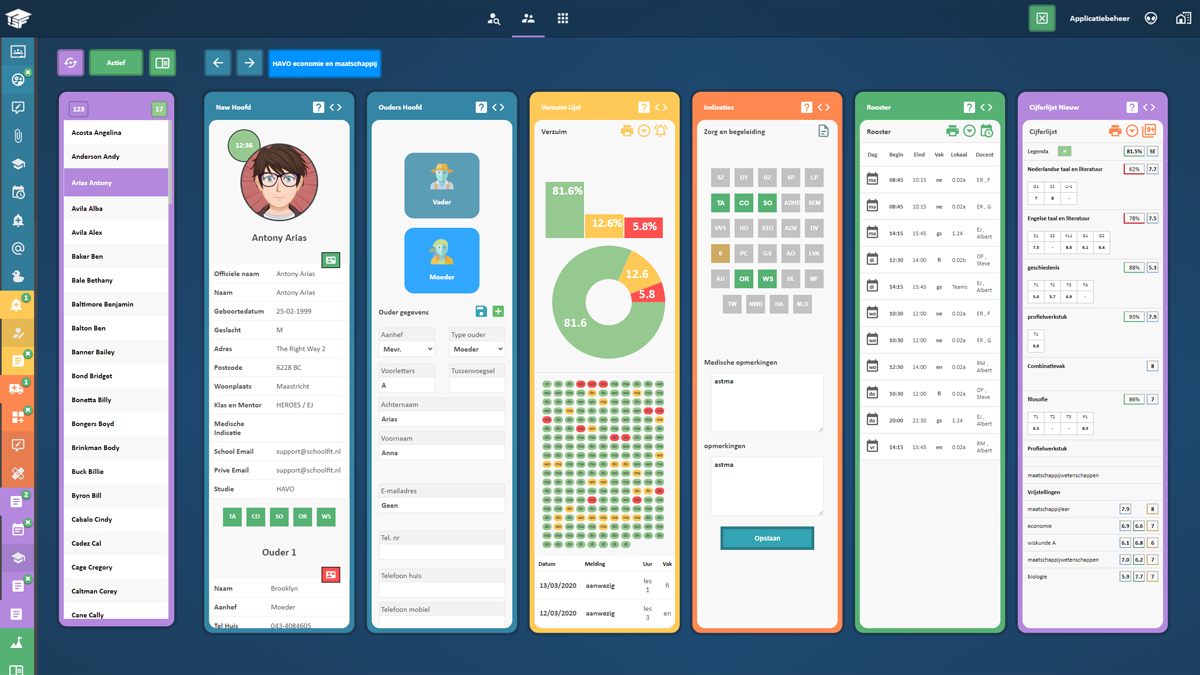Click the green plus icon to add parent
The width and height of the screenshot is (1200, 675).
click(498, 312)
